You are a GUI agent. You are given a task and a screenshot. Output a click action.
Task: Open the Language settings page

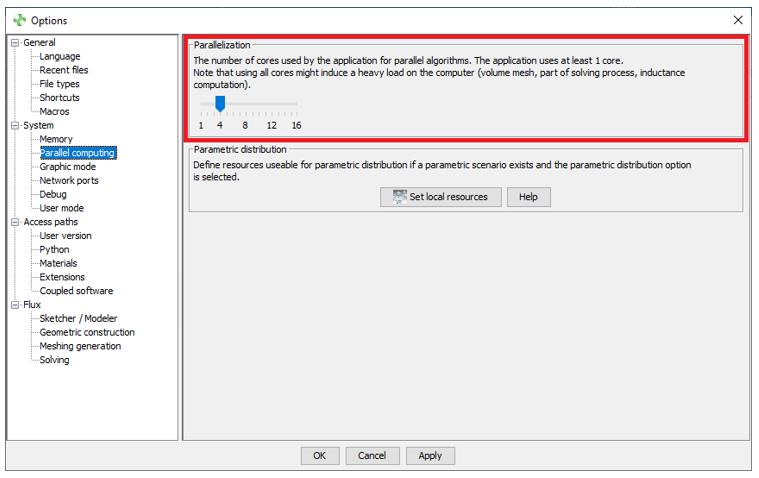pyautogui.click(x=60, y=57)
